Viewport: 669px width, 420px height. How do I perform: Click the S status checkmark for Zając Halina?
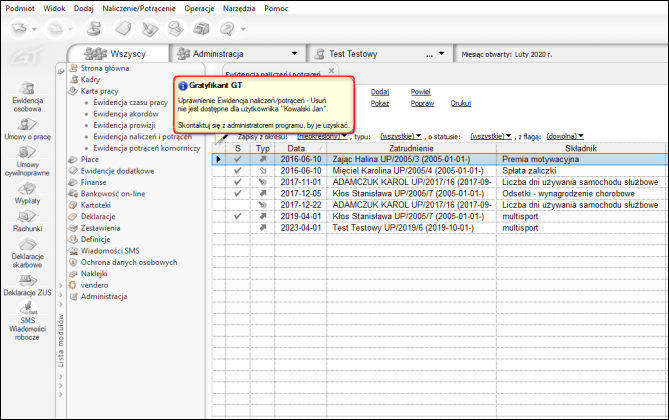click(x=237, y=159)
